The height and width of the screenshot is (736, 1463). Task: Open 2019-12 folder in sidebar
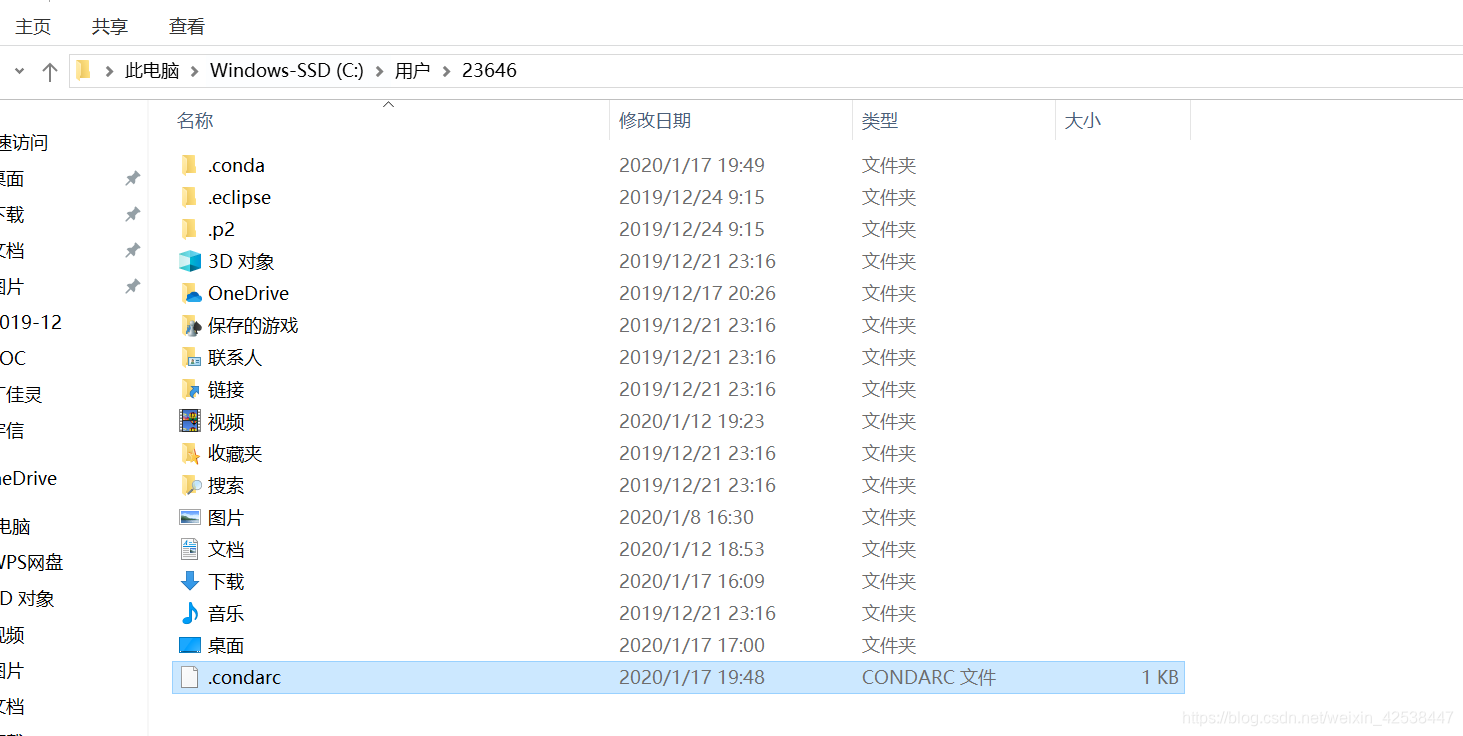[31, 323]
